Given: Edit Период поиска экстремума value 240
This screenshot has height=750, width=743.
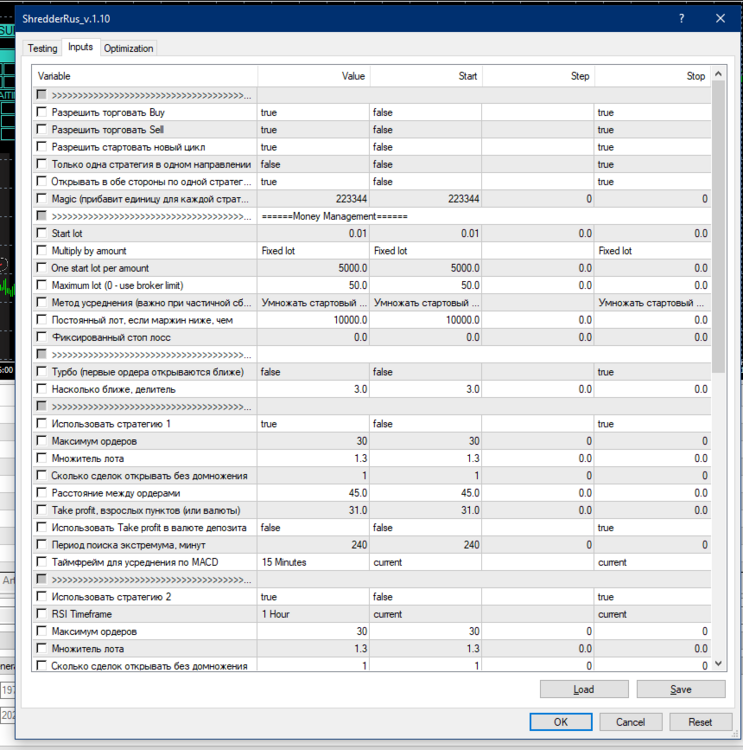Looking at the screenshot, I should click(313, 545).
